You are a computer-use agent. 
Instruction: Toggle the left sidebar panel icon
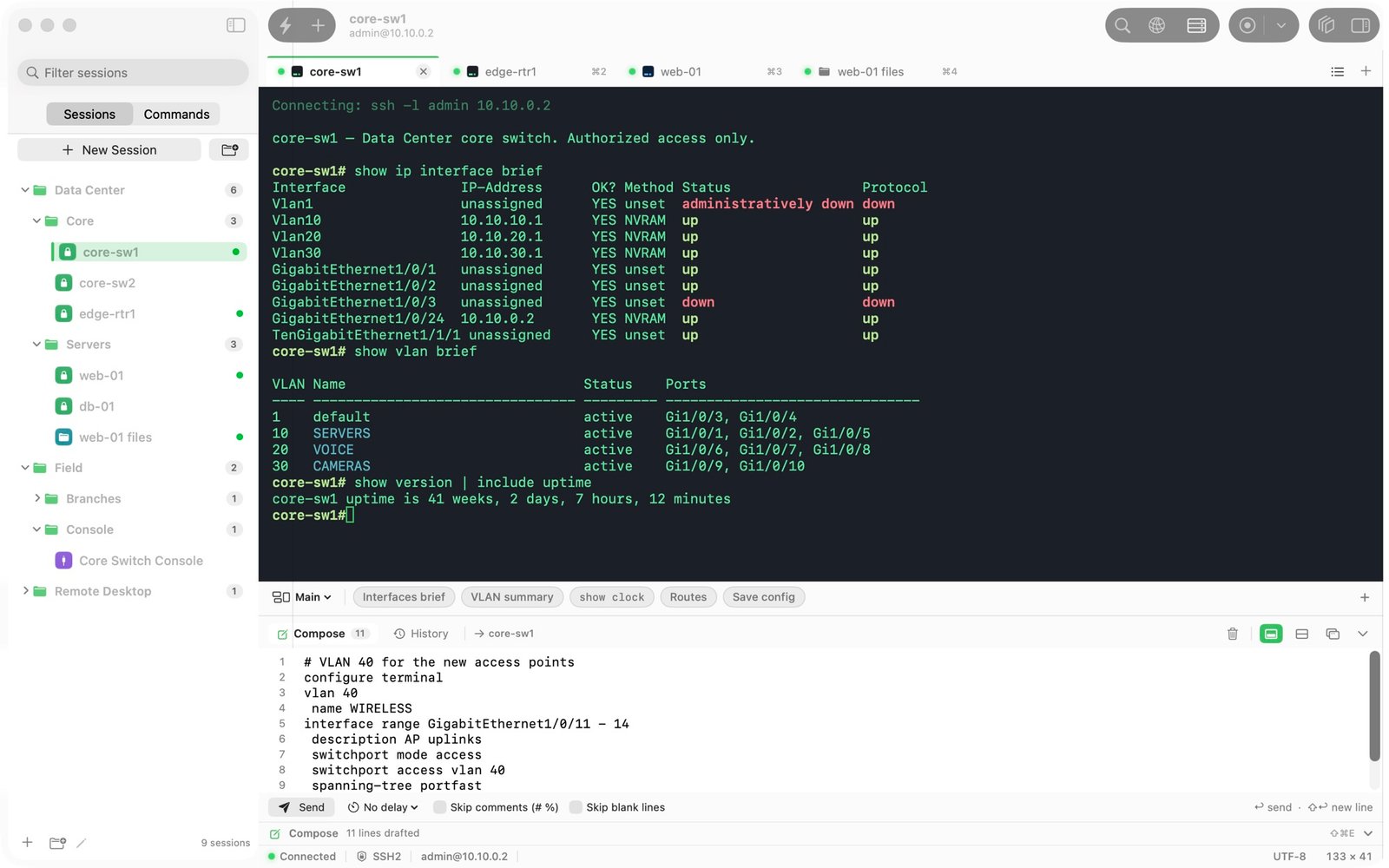[235, 25]
